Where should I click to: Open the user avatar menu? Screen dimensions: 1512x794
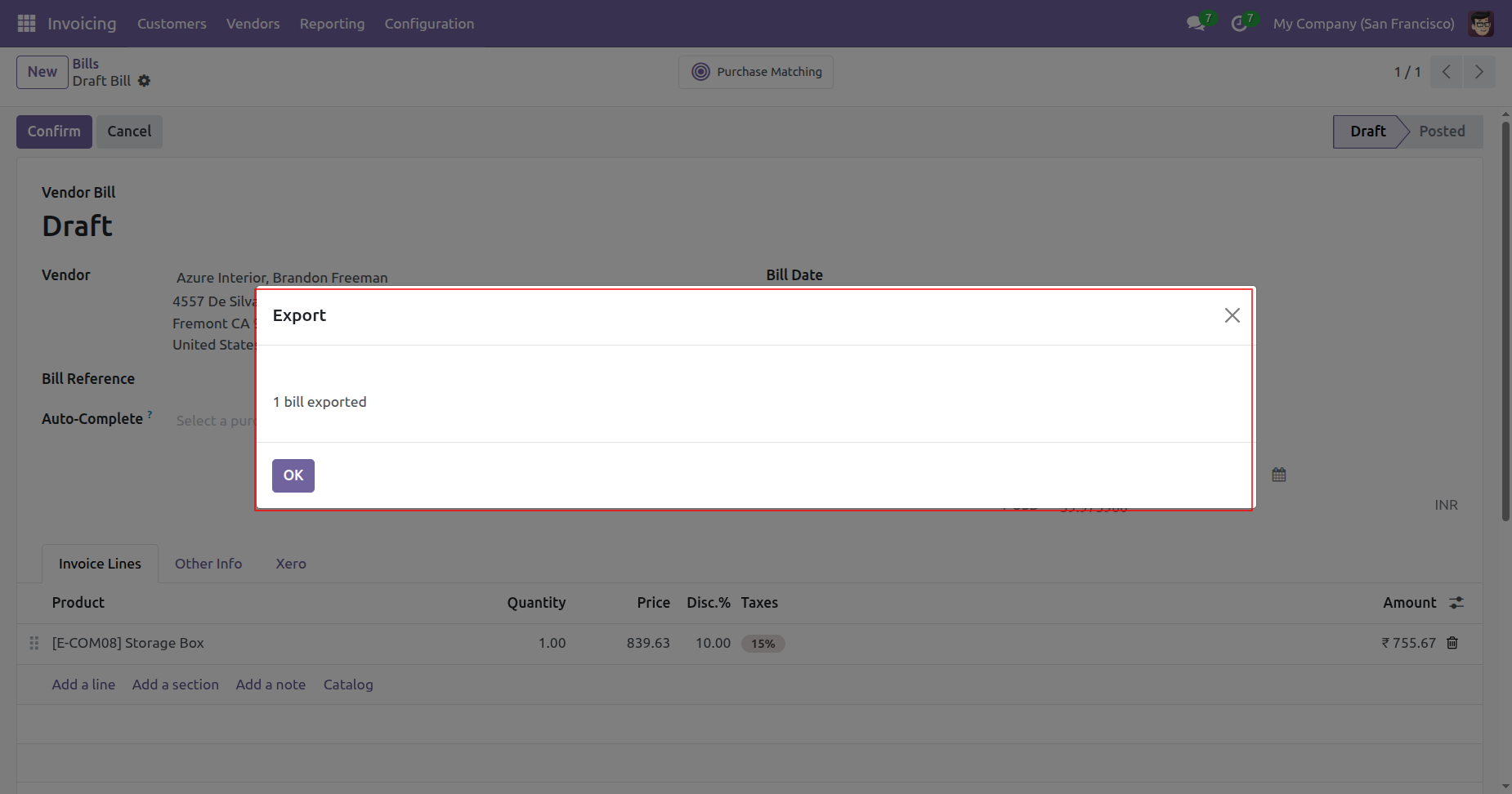[x=1481, y=24]
